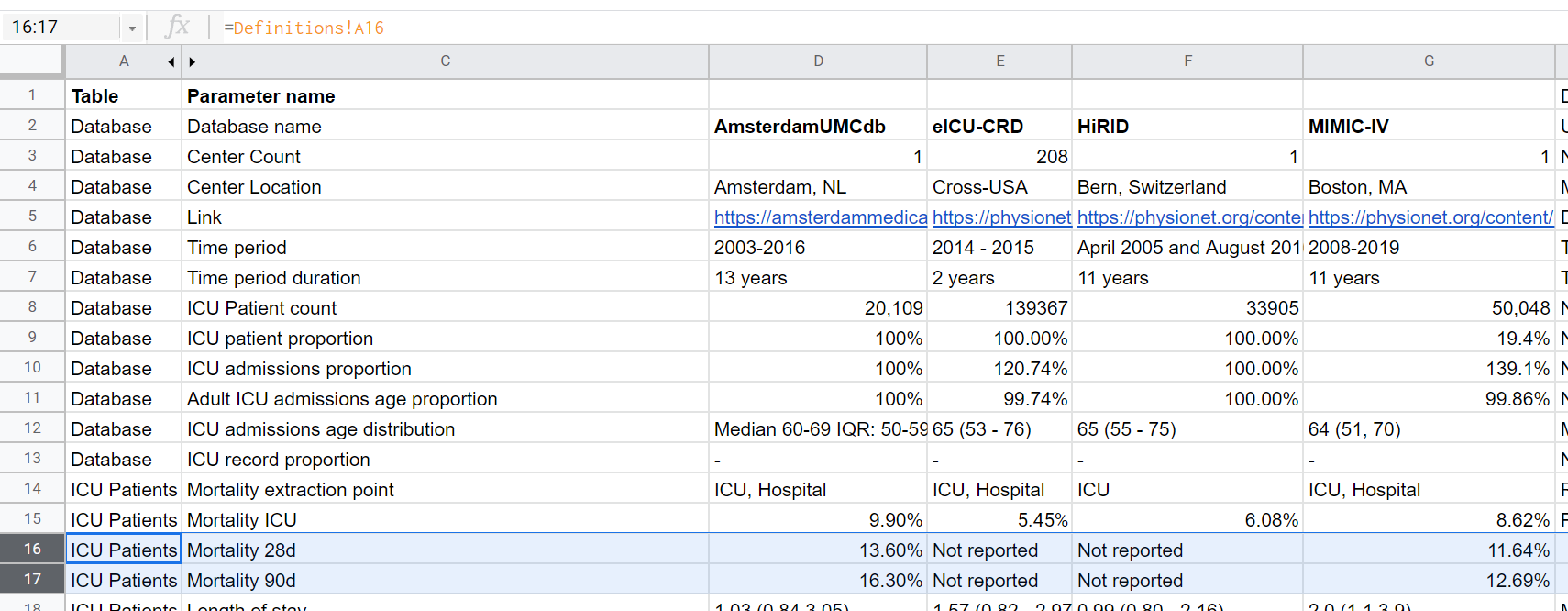Click the '2003-2016' time period cell
Viewport: 1568px width, 611px height.
point(818,247)
